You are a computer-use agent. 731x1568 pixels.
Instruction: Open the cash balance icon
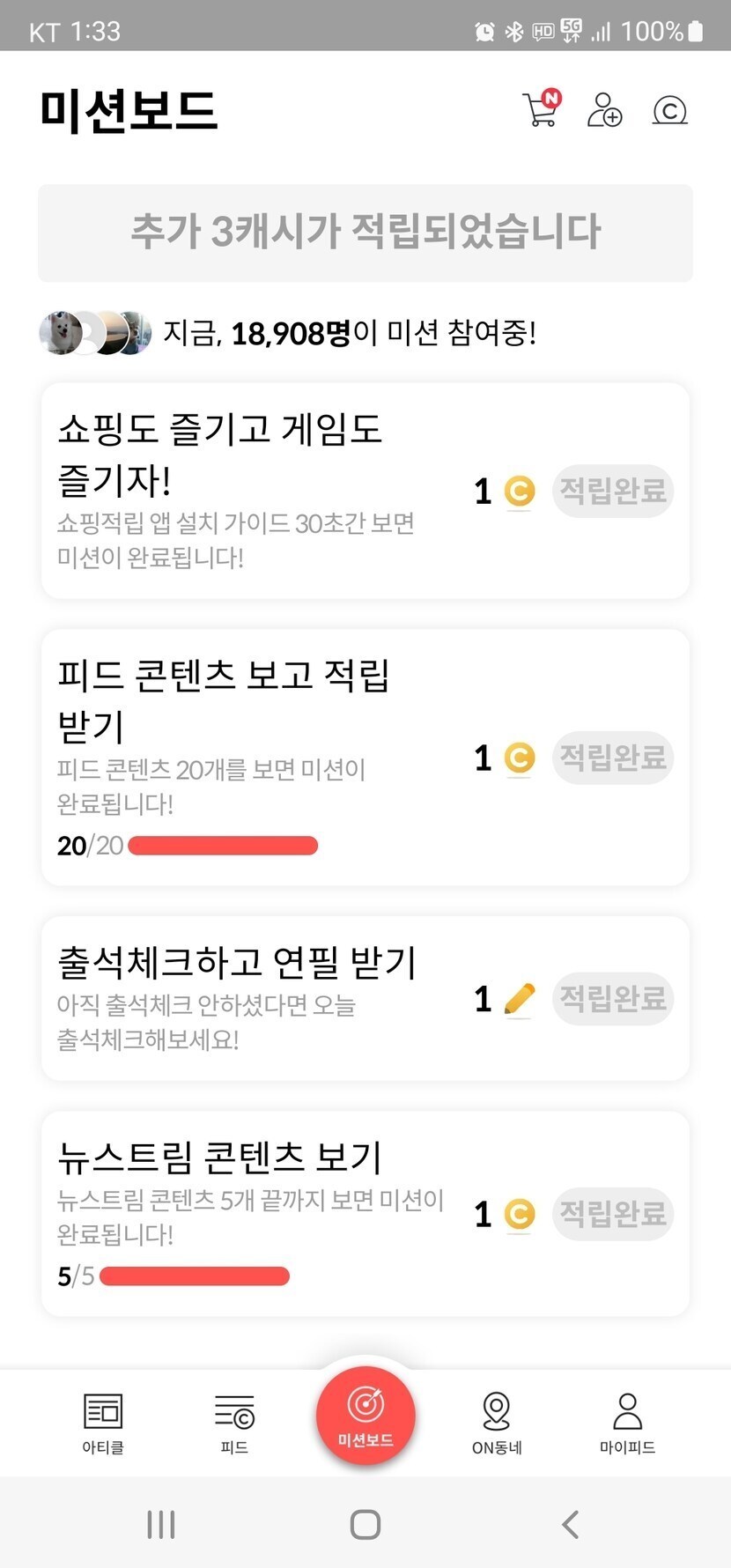click(x=669, y=110)
